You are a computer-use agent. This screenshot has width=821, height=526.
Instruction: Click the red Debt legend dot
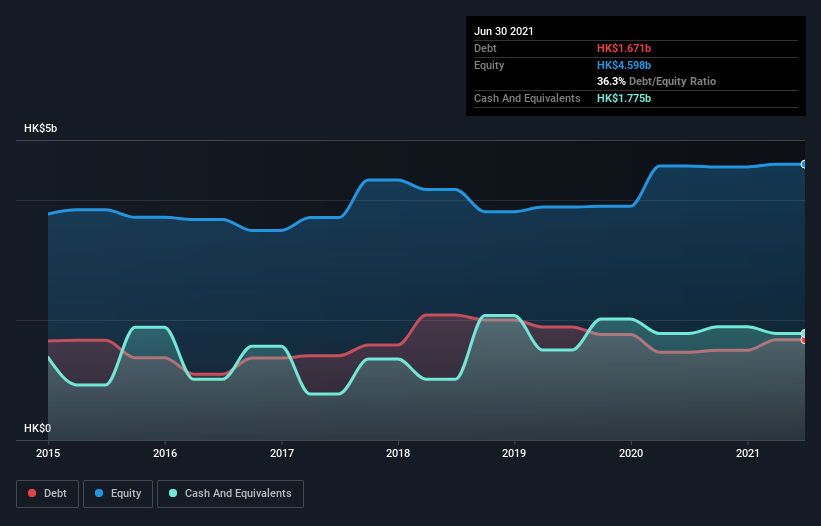coord(32,493)
